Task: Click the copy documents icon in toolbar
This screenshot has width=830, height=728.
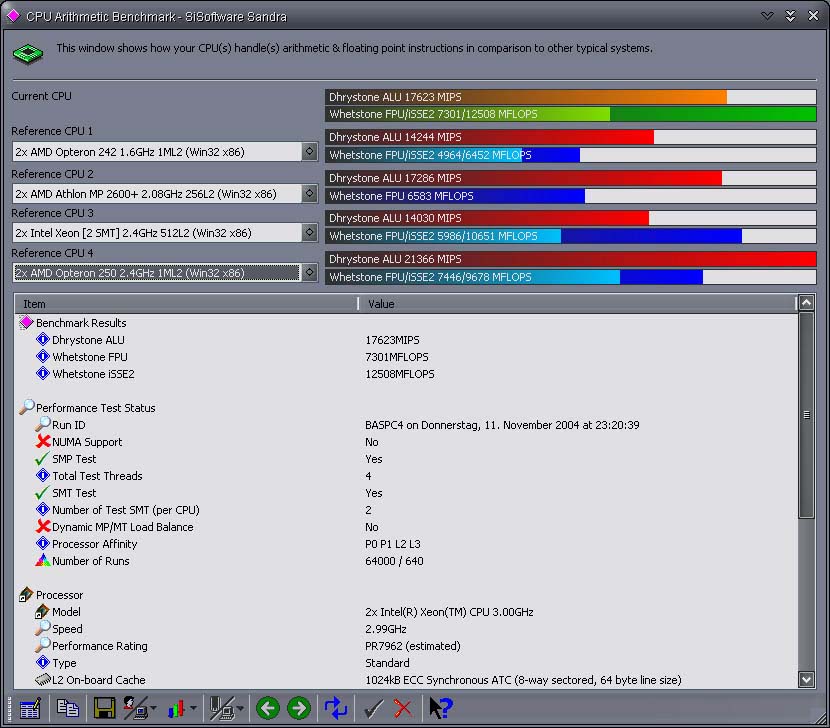Action: (67, 708)
